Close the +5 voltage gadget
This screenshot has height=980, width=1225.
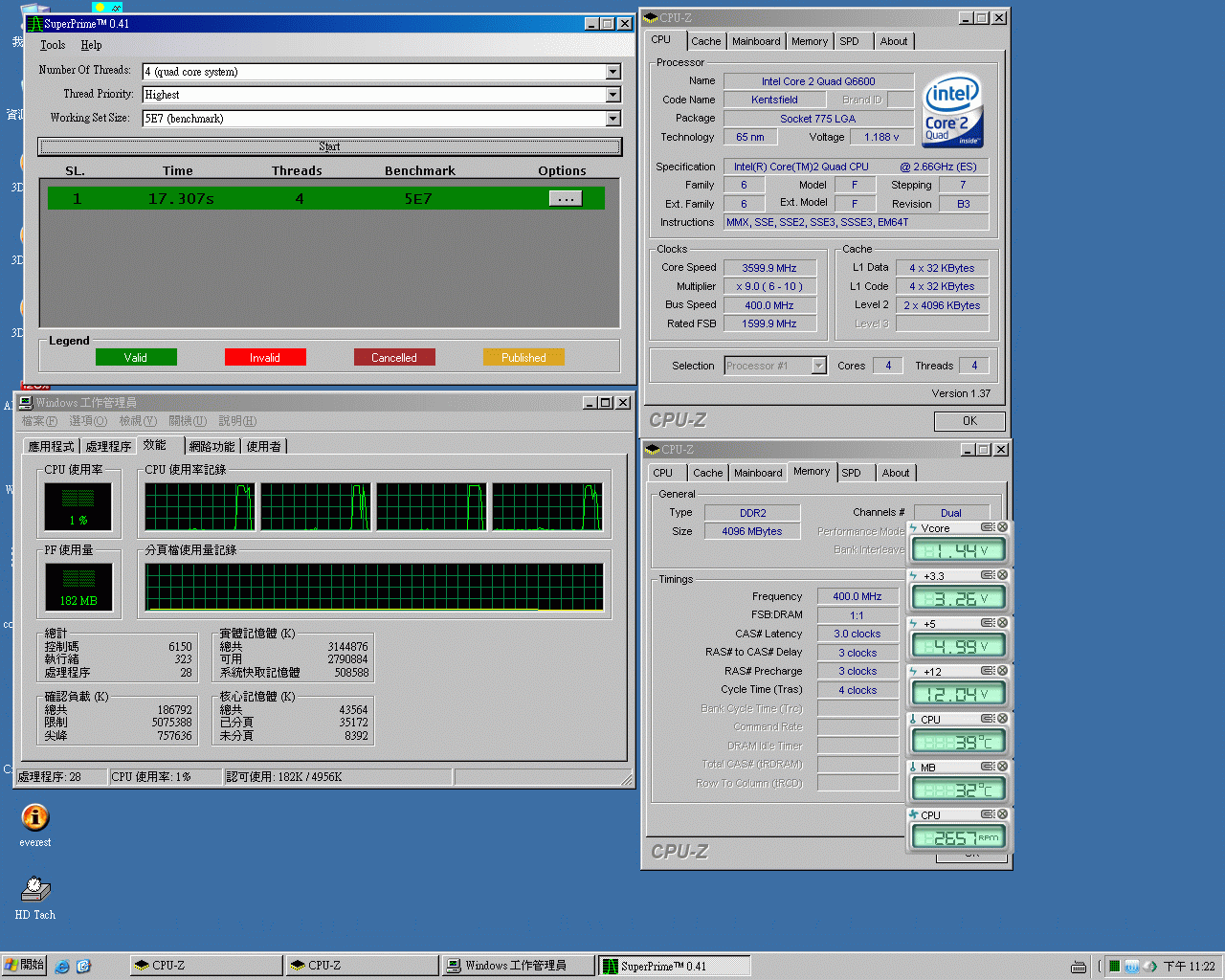tap(1002, 623)
